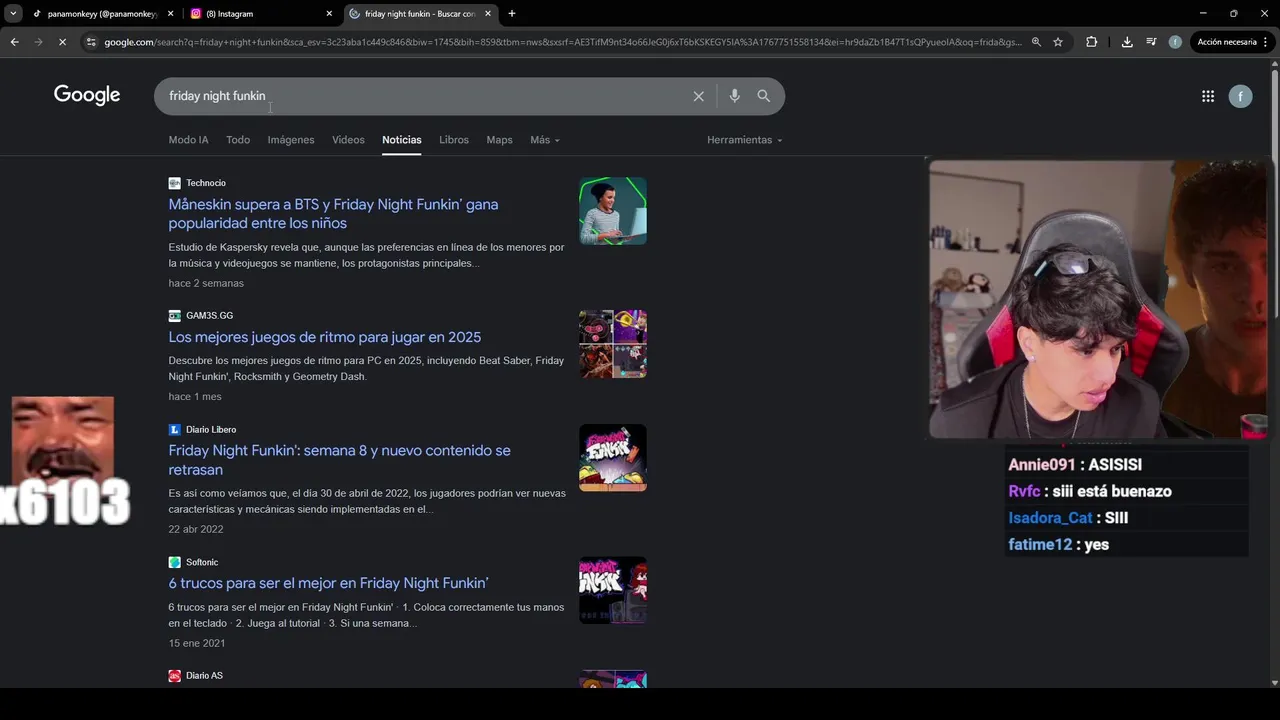Open semana 8 y nuevo contenido article

(x=339, y=460)
